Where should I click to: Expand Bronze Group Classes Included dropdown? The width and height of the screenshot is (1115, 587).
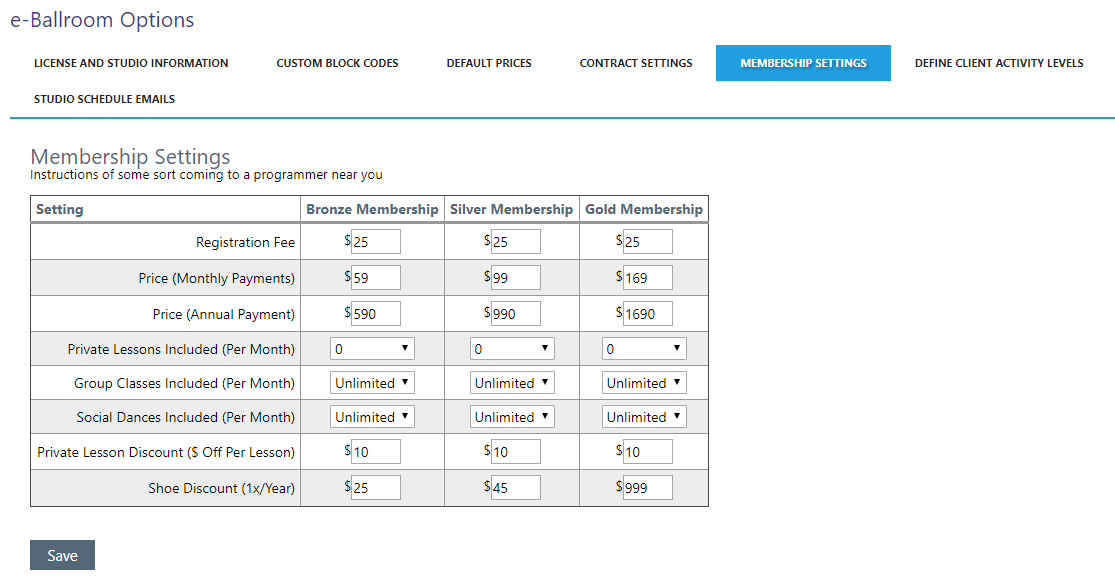(372, 383)
